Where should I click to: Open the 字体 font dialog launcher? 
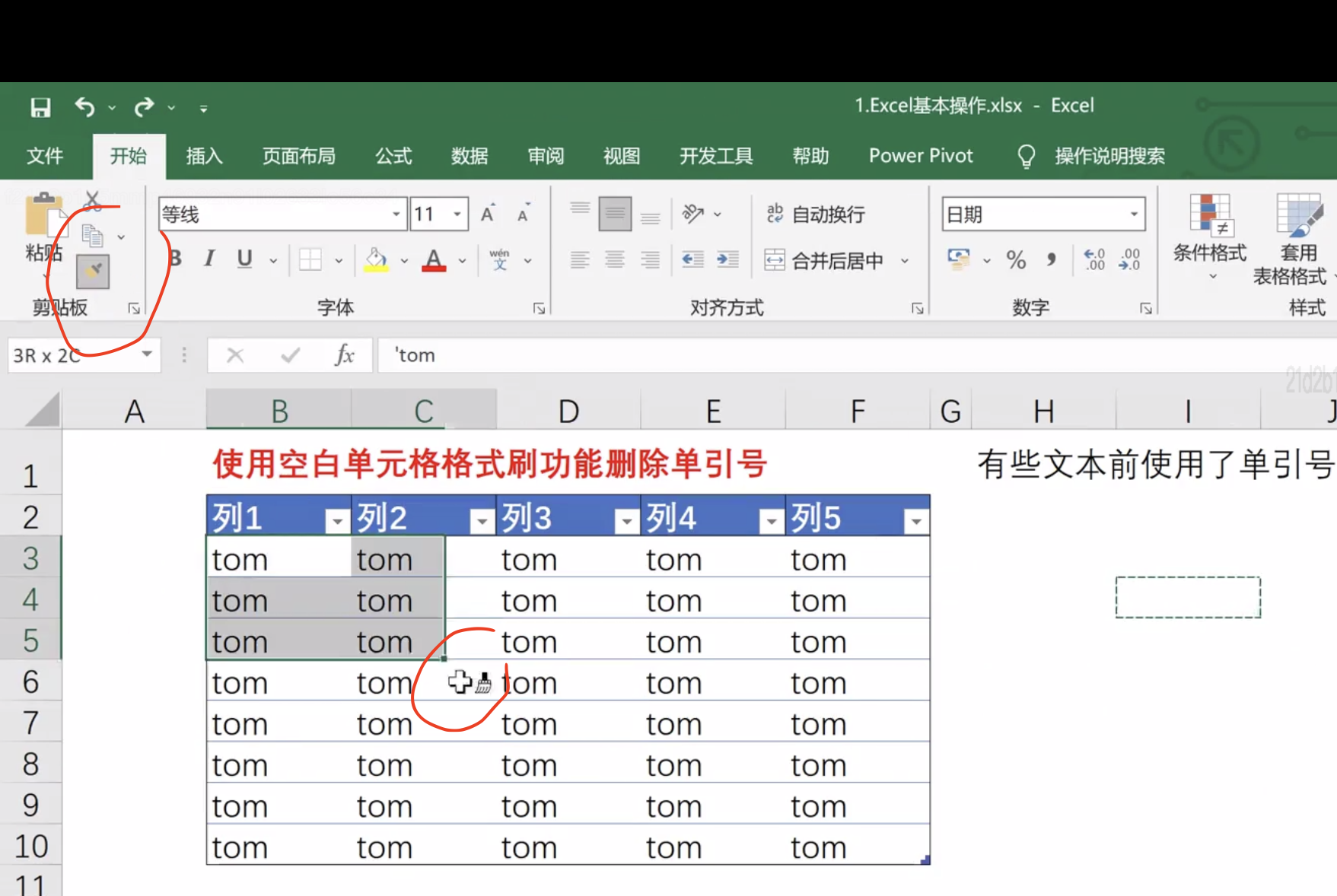click(539, 309)
